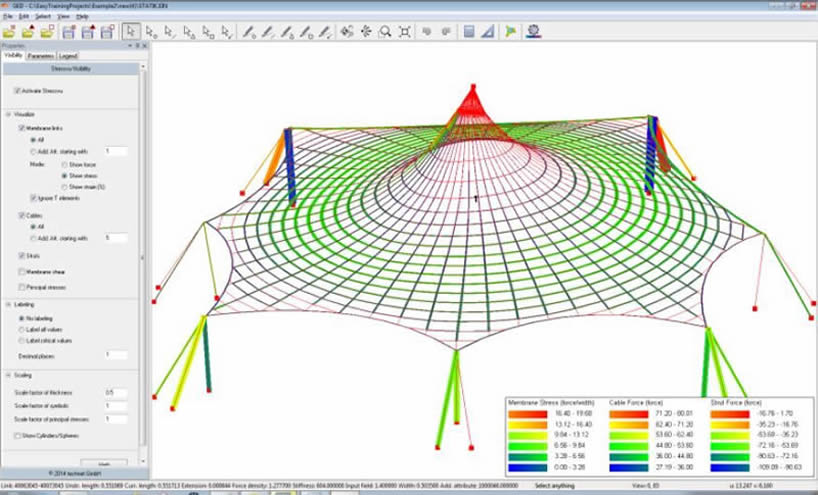Toggle the Activate Stresses checkbox
818x495 pixels.
(x=17, y=91)
